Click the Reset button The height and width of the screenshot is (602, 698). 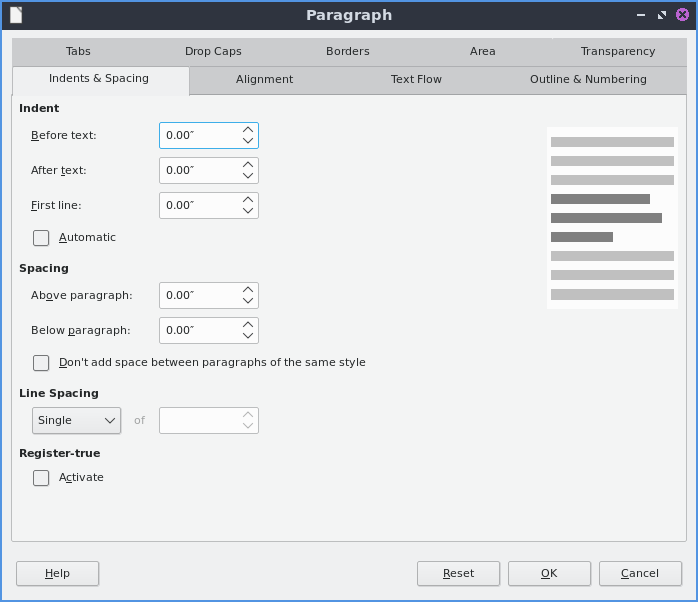tap(458, 574)
